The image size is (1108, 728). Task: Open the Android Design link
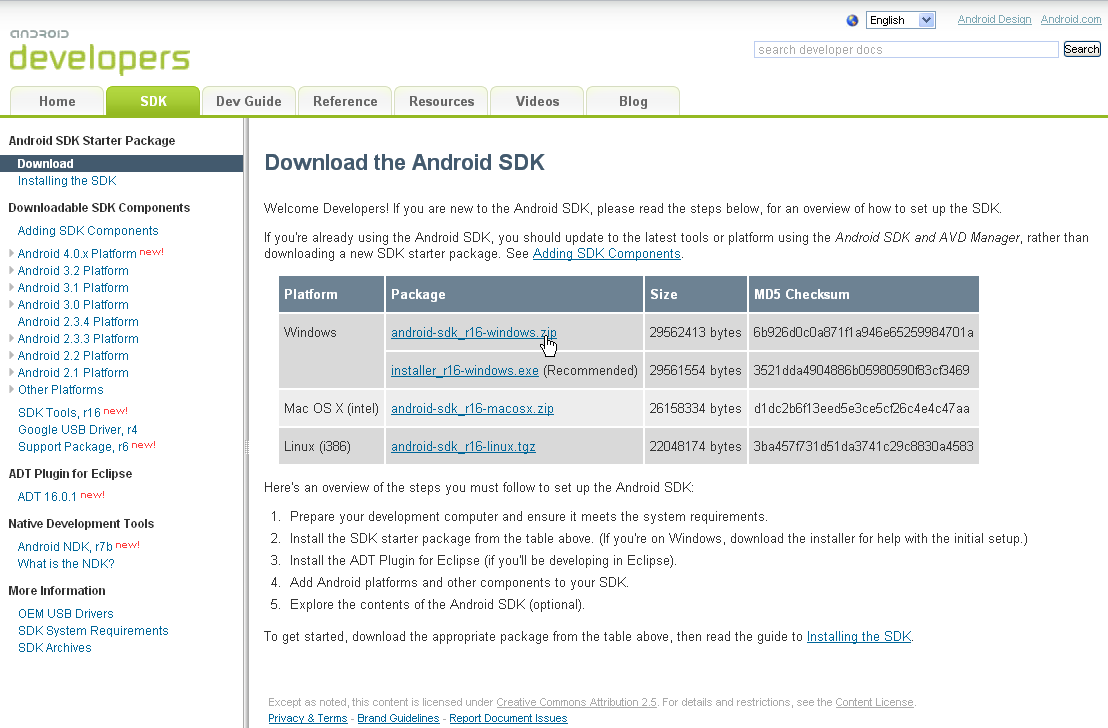point(994,19)
